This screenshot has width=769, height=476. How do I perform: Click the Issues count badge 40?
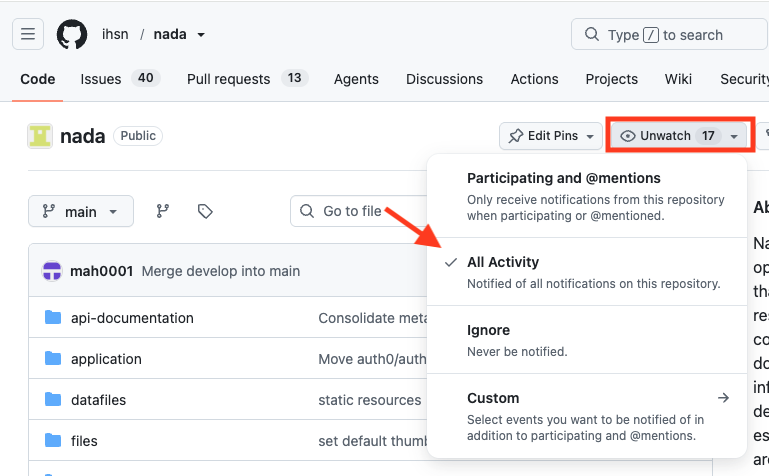(145, 78)
